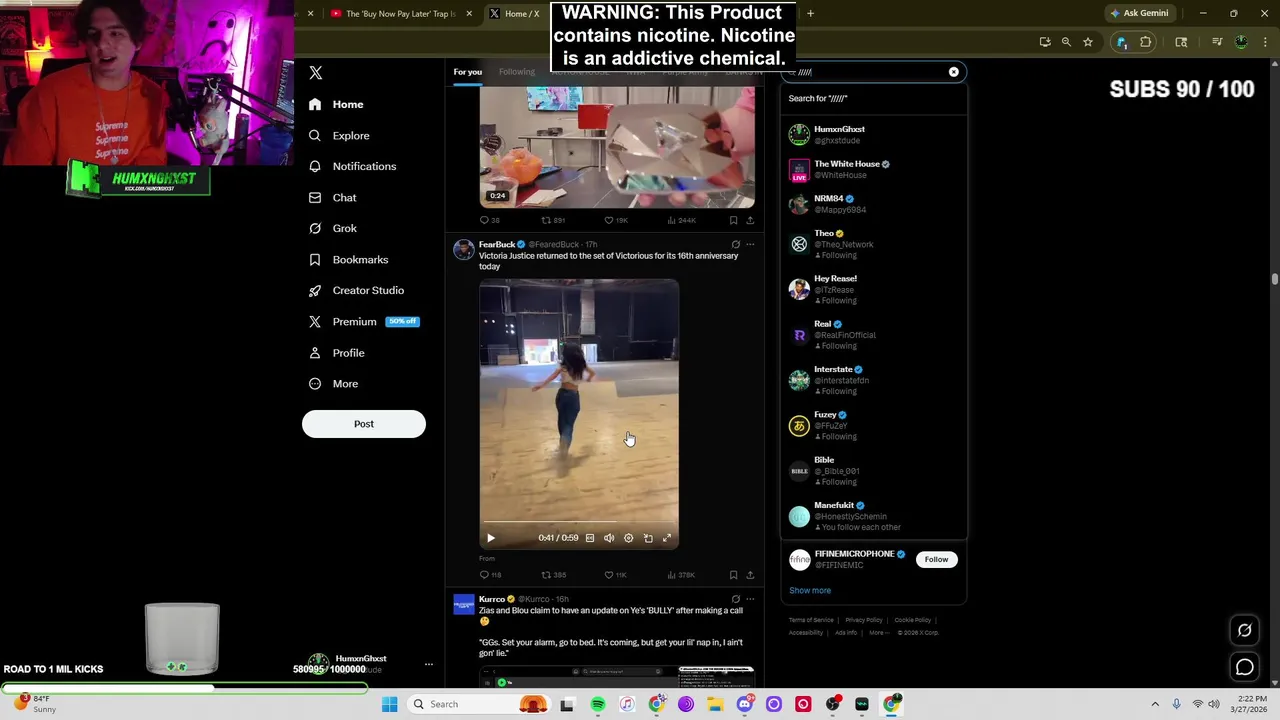Open Manefukit search suggestion
The height and width of the screenshot is (720, 1280).
[x=873, y=516]
